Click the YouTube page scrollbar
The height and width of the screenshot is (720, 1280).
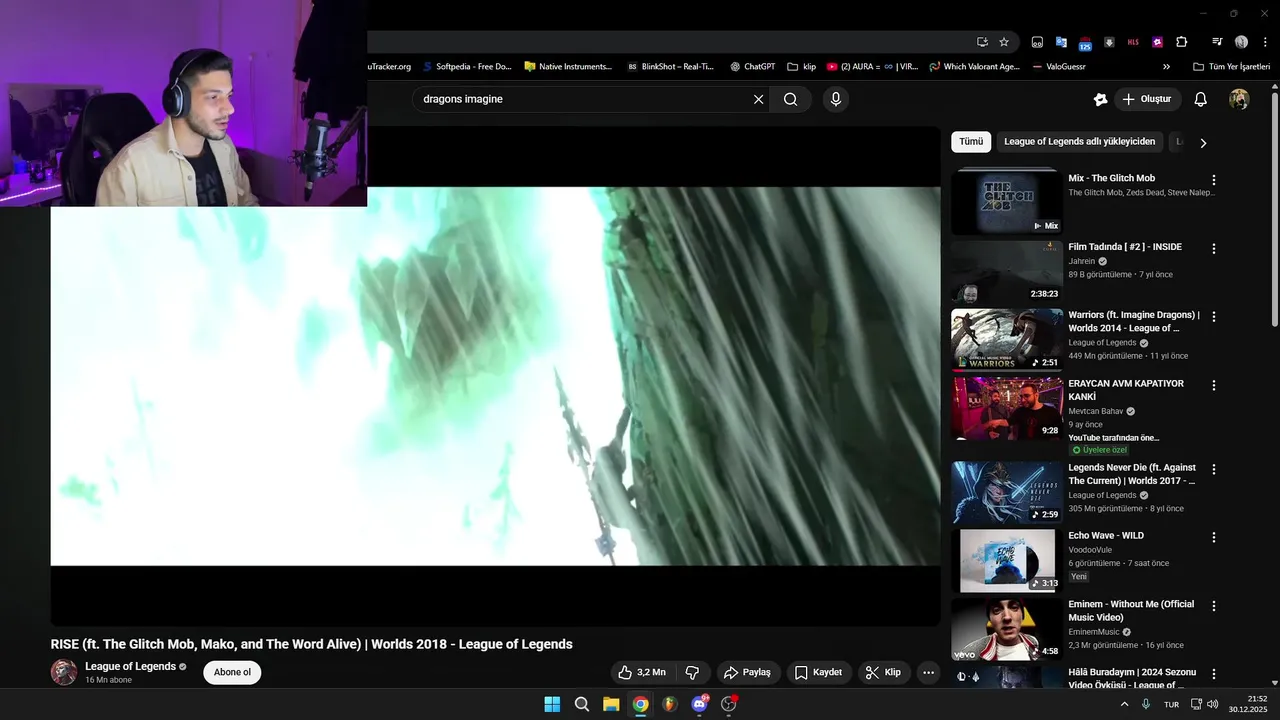point(1274,208)
